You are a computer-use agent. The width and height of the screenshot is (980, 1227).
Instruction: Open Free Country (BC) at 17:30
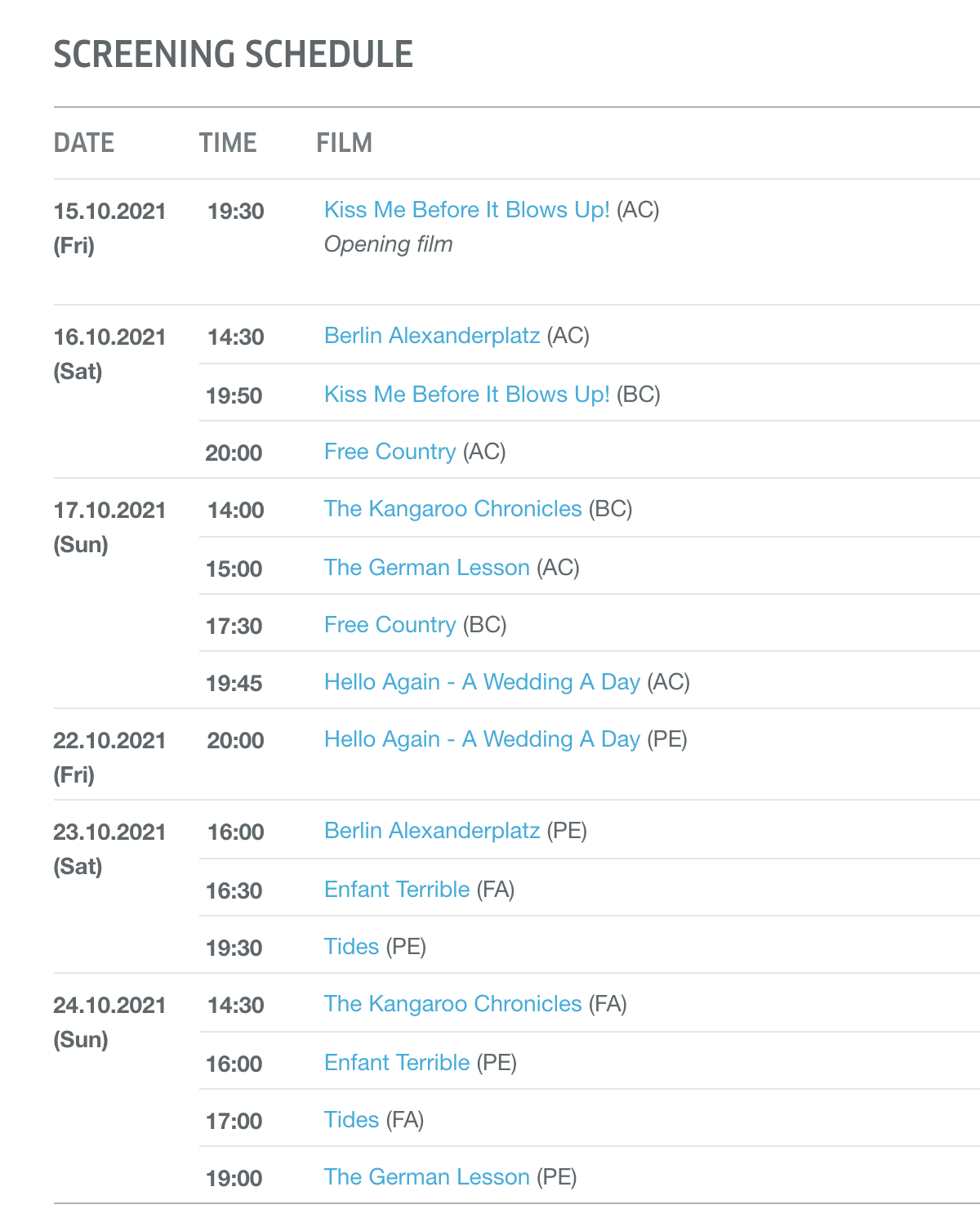pyautogui.click(x=390, y=625)
